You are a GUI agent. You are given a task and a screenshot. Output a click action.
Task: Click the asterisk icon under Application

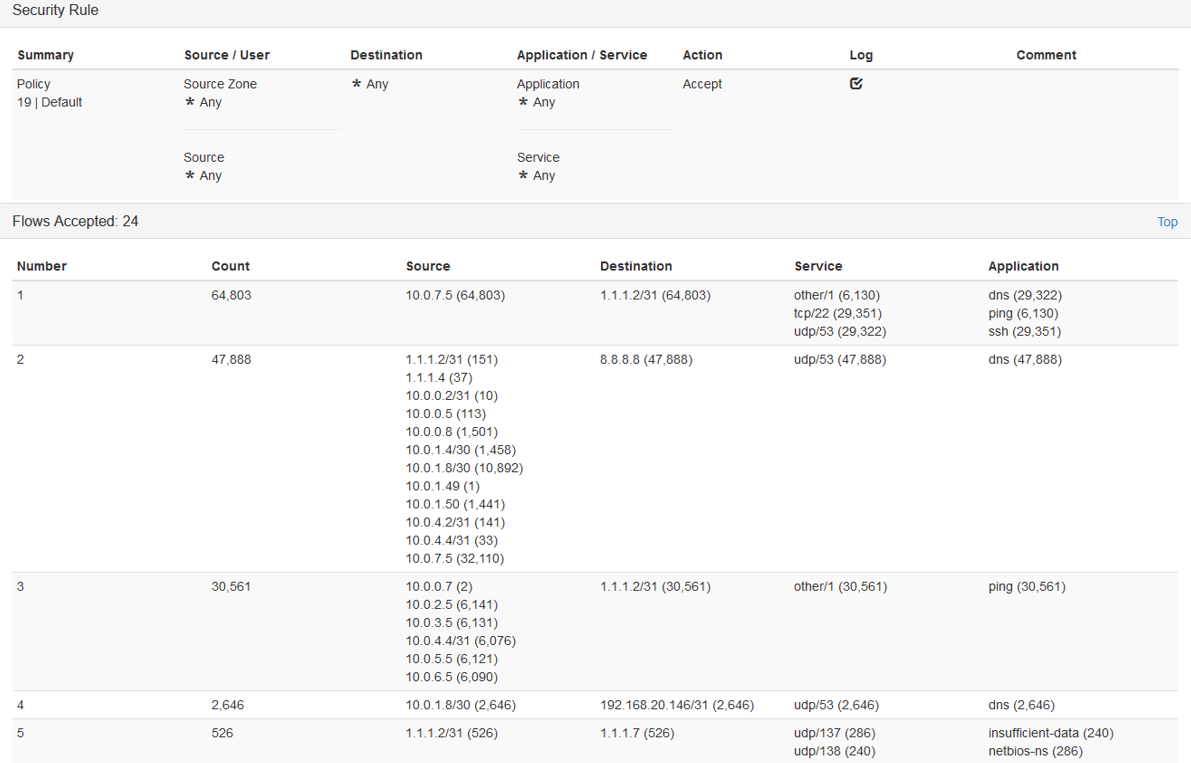(523, 103)
